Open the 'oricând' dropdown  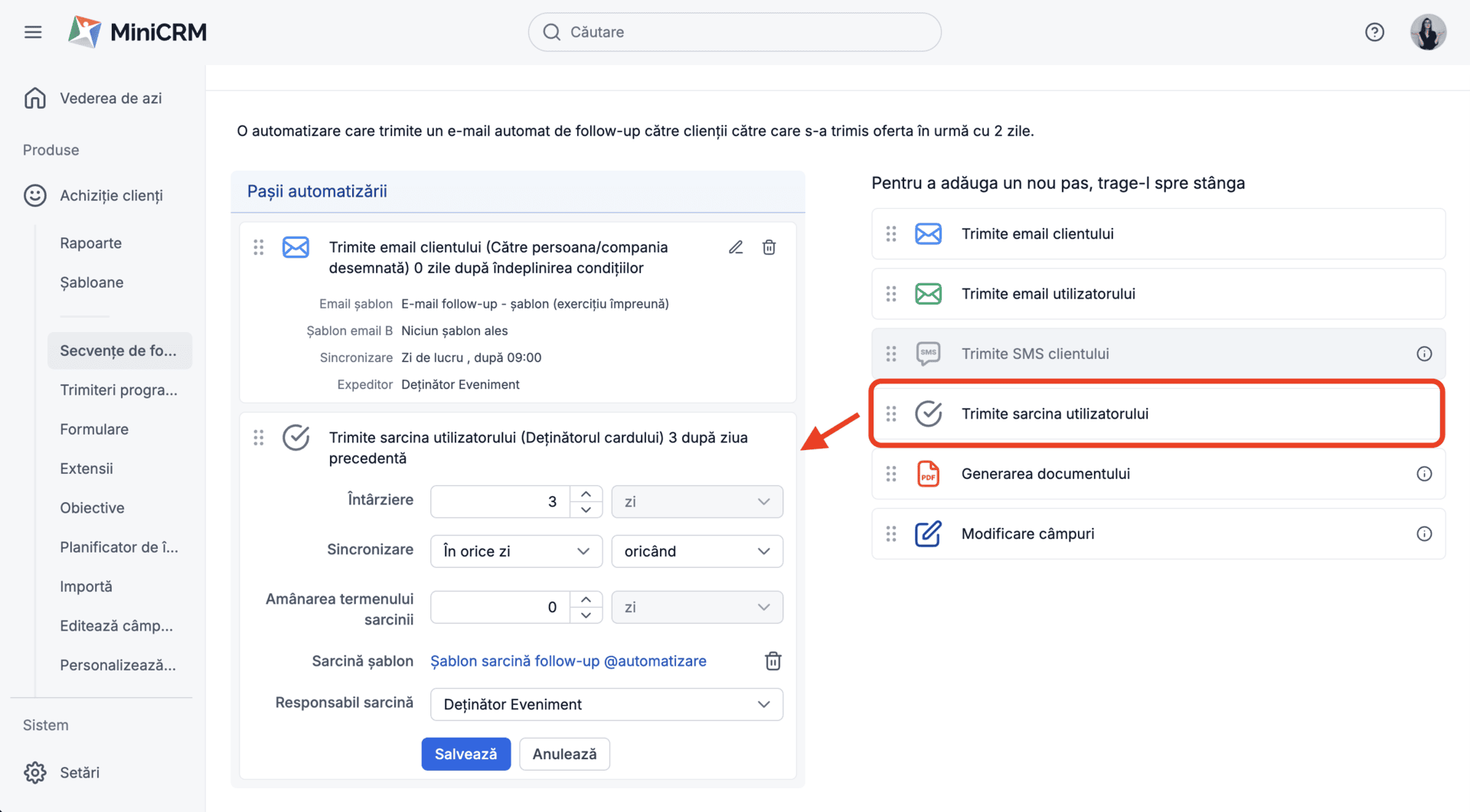697,551
